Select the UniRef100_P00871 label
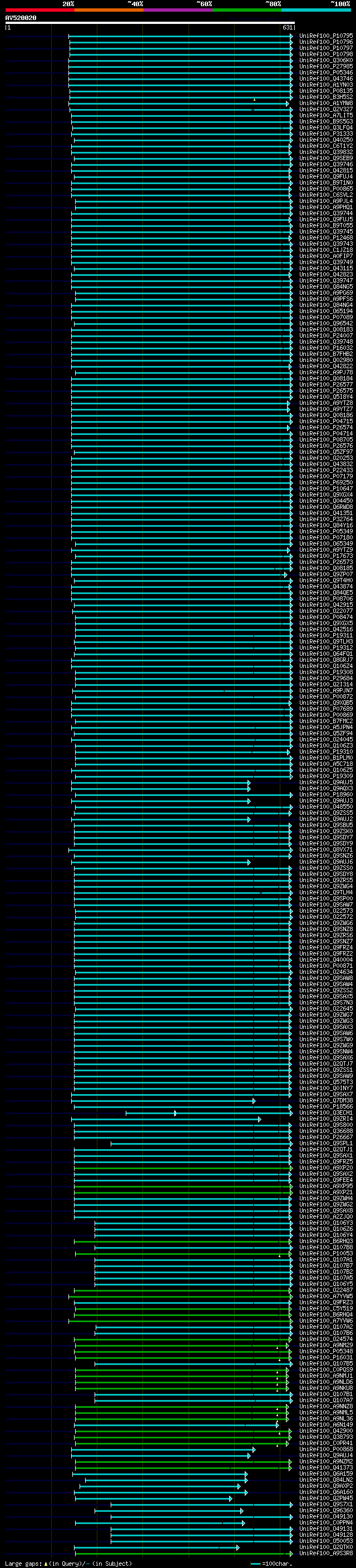Screen dimensions: 356x1568 pos(325,966)
